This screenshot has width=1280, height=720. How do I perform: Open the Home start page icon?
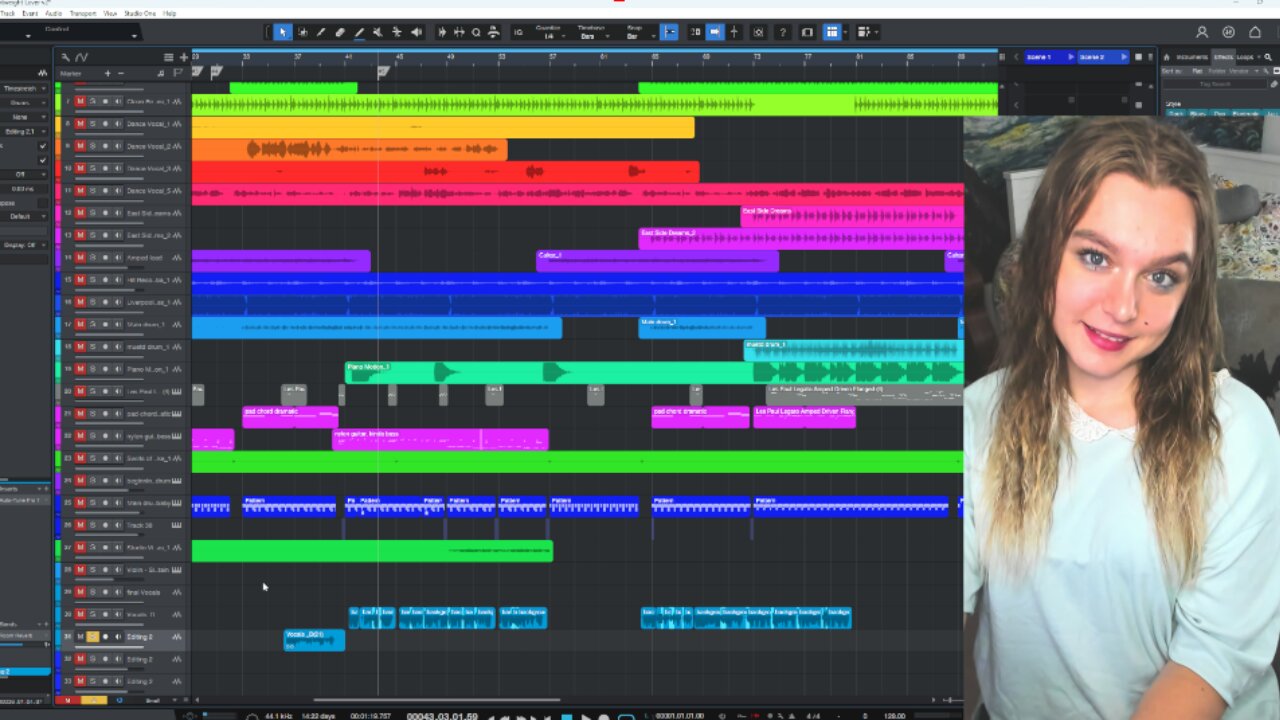click(1255, 32)
